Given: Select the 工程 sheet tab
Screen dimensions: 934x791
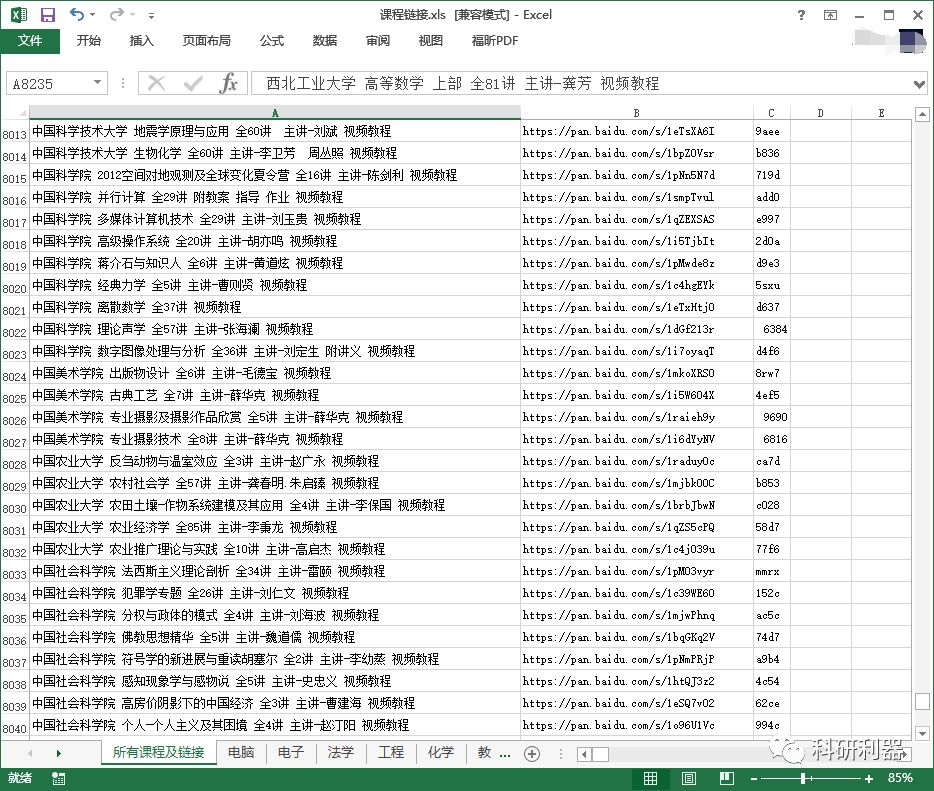Looking at the screenshot, I should [391, 752].
